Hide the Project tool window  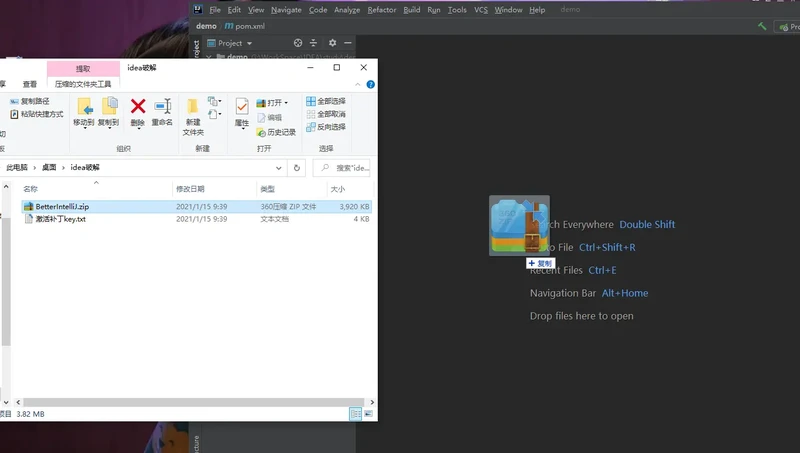(x=347, y=43)
